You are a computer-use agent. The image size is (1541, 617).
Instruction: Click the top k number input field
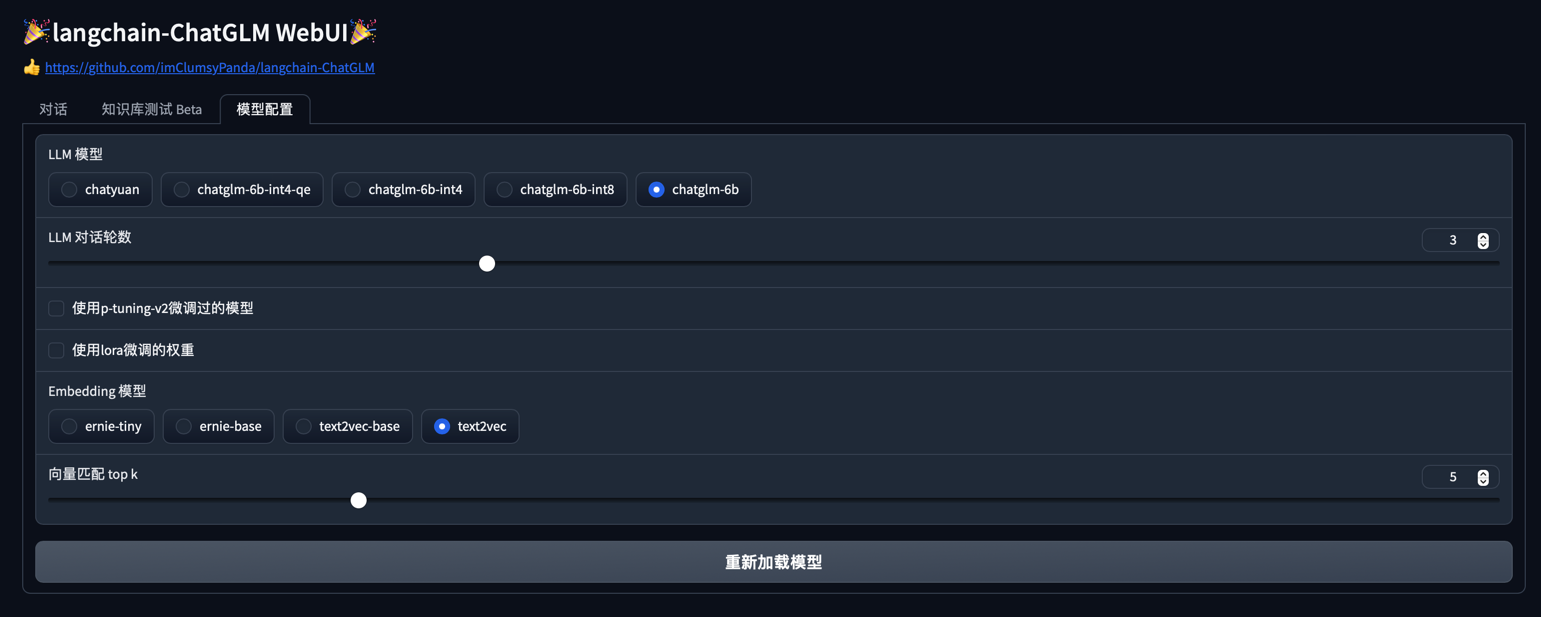point(1452,477)
